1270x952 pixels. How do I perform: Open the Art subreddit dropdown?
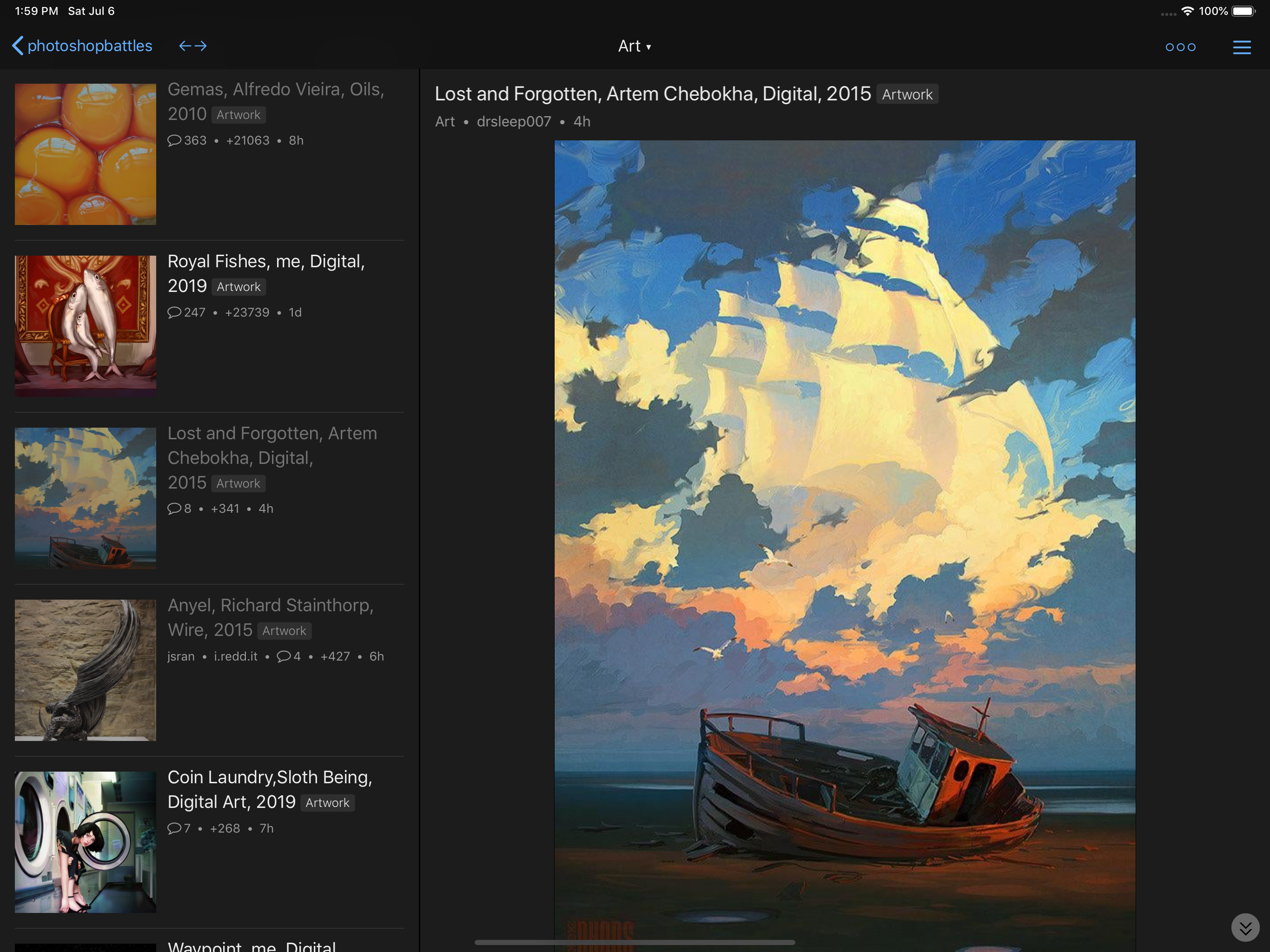635,46
